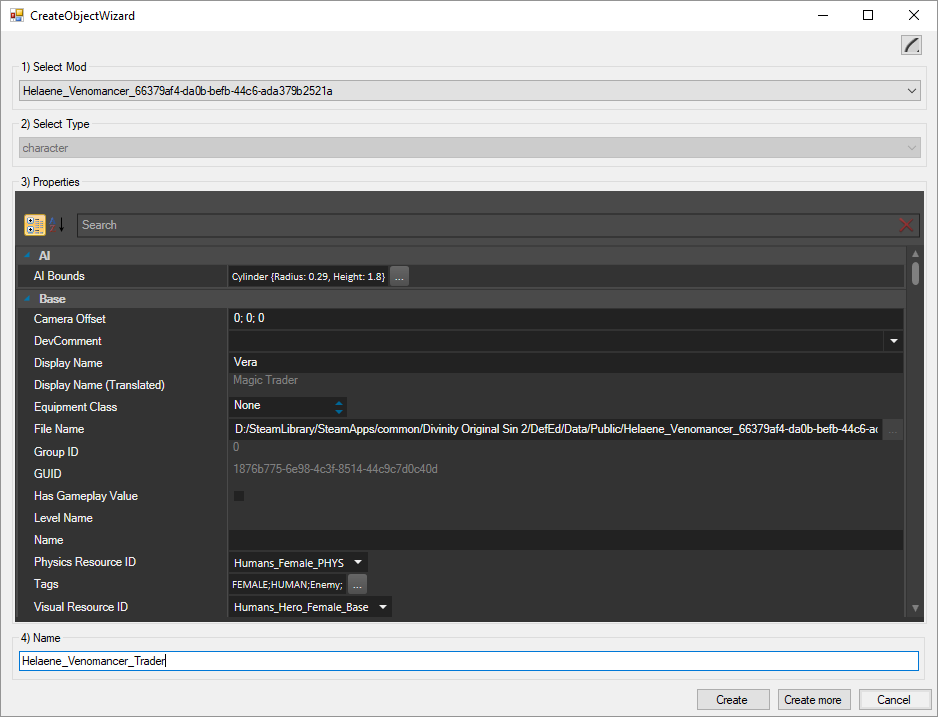Select the DevComment label
Viewport: 938px width, 717px height.
[68, 341]
